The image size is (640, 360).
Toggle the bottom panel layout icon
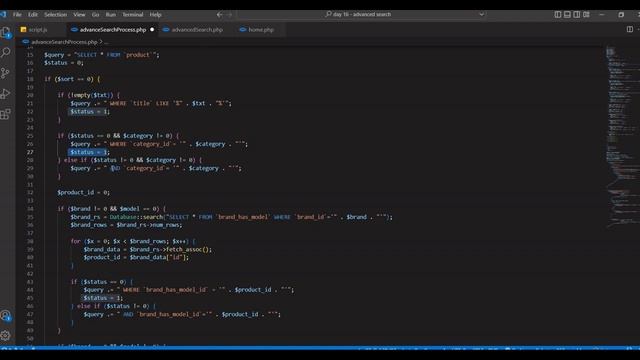coord(567,15)
